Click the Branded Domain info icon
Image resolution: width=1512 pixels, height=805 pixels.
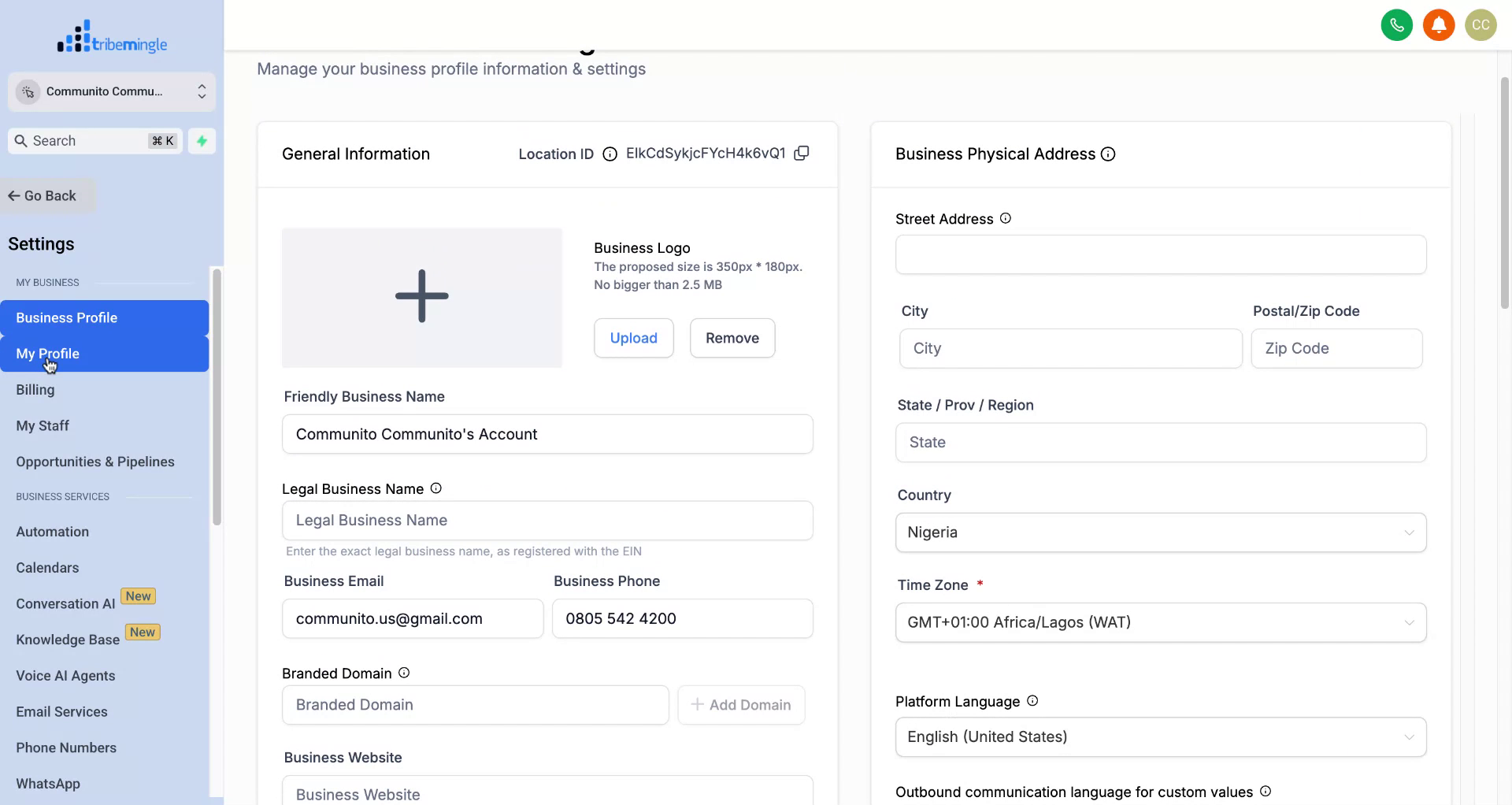pyautogui.click(x=403, y=673)
